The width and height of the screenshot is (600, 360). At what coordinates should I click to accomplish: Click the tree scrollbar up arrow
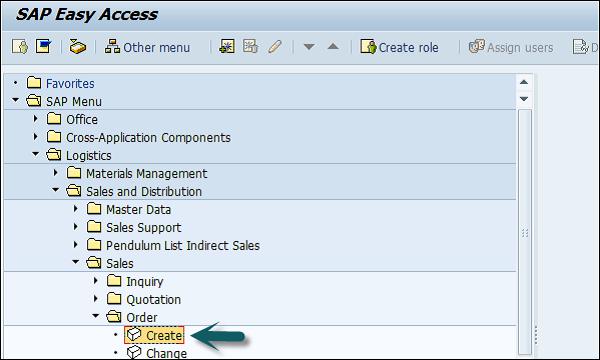coord(524,82)
